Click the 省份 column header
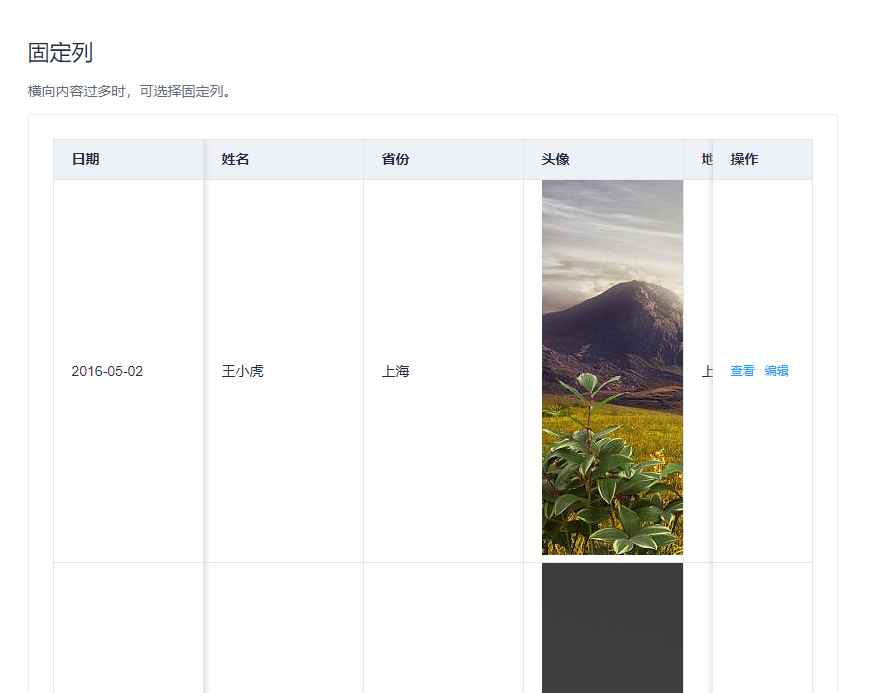Screen dimensions: 881x693 (443, 160)
